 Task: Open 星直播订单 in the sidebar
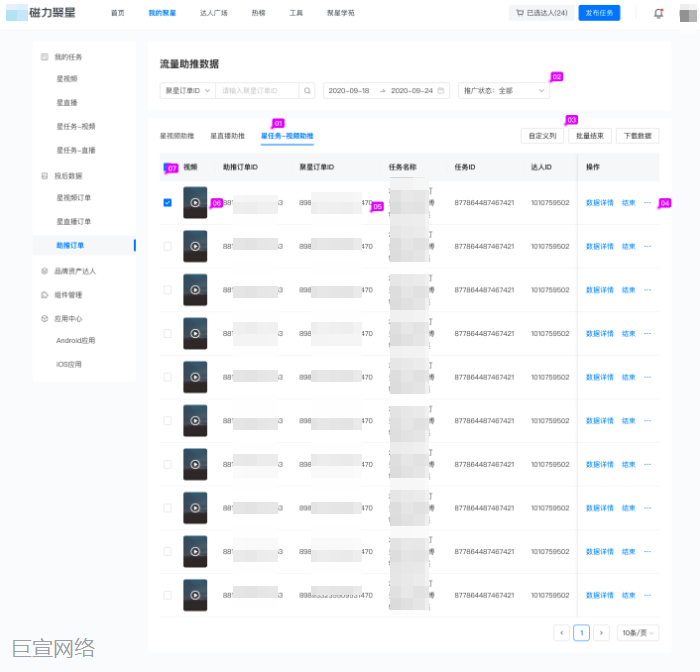pos(74,221)
